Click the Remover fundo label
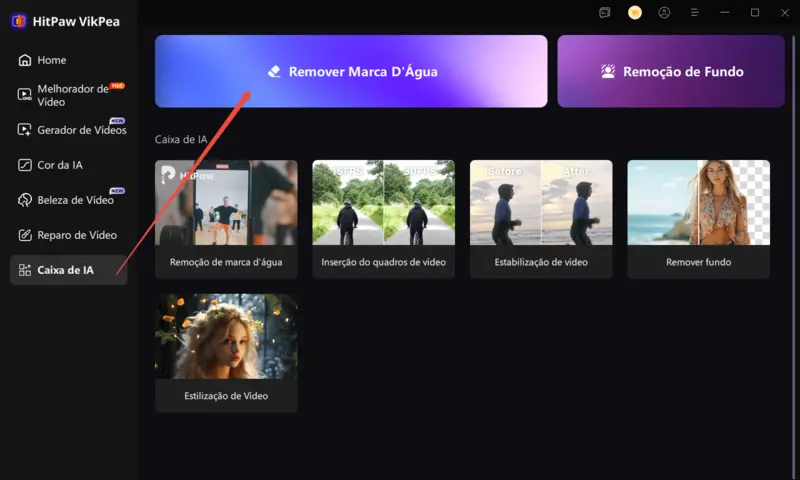This screenshot has width=800, height=480. tap(698, 262)
